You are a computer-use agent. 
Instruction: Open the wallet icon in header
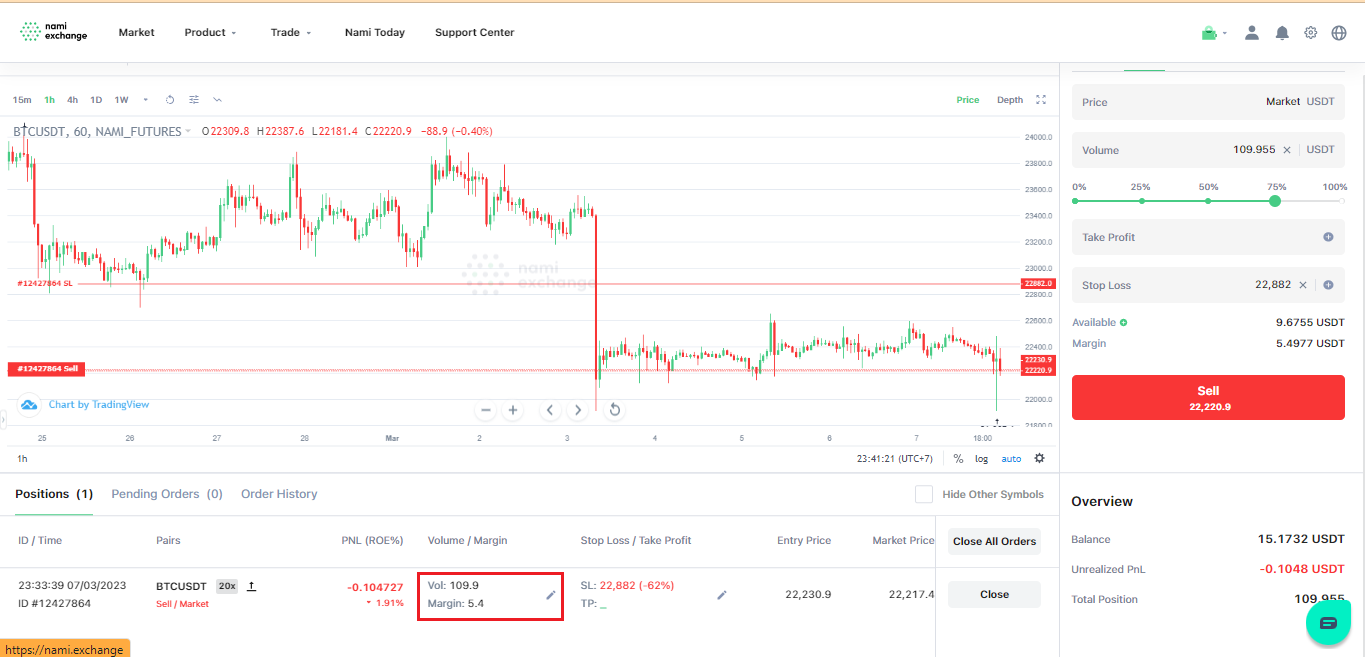pos(1210,33)
